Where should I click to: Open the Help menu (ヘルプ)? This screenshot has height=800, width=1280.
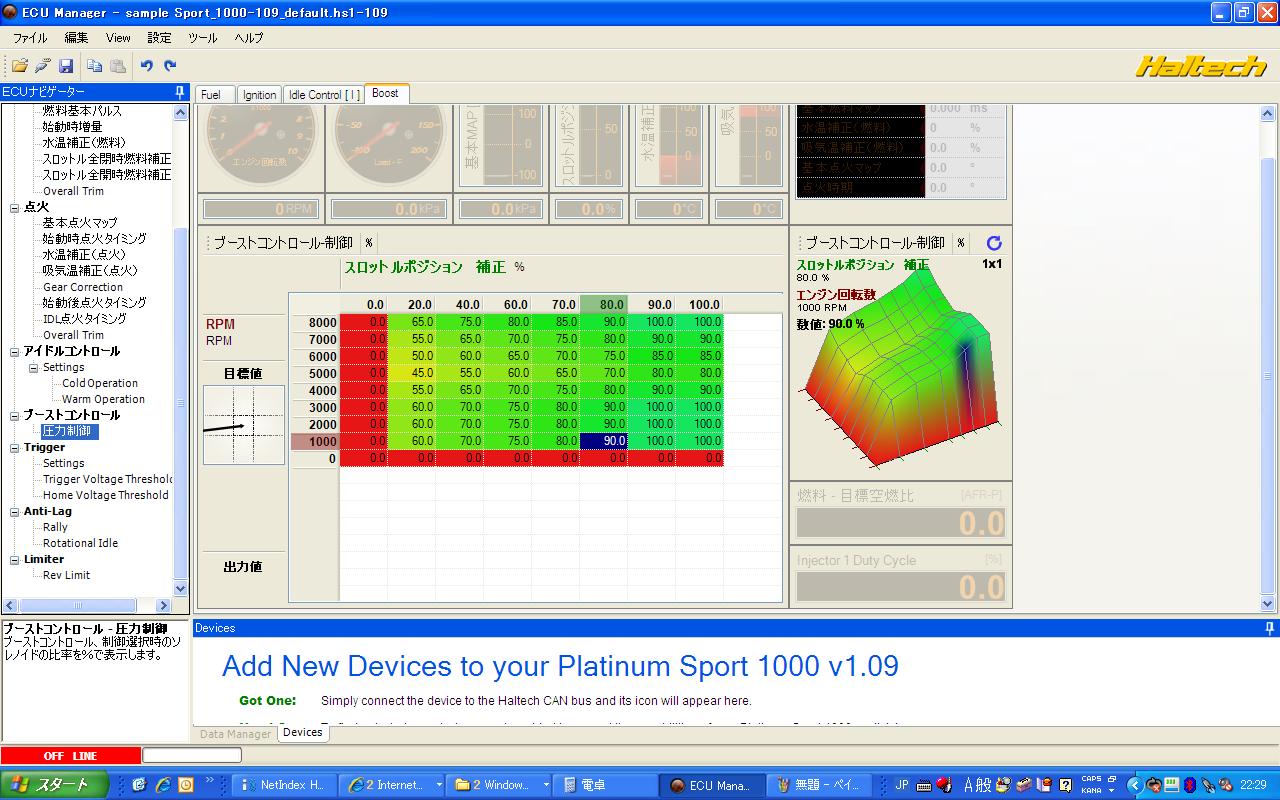[249, 38]
